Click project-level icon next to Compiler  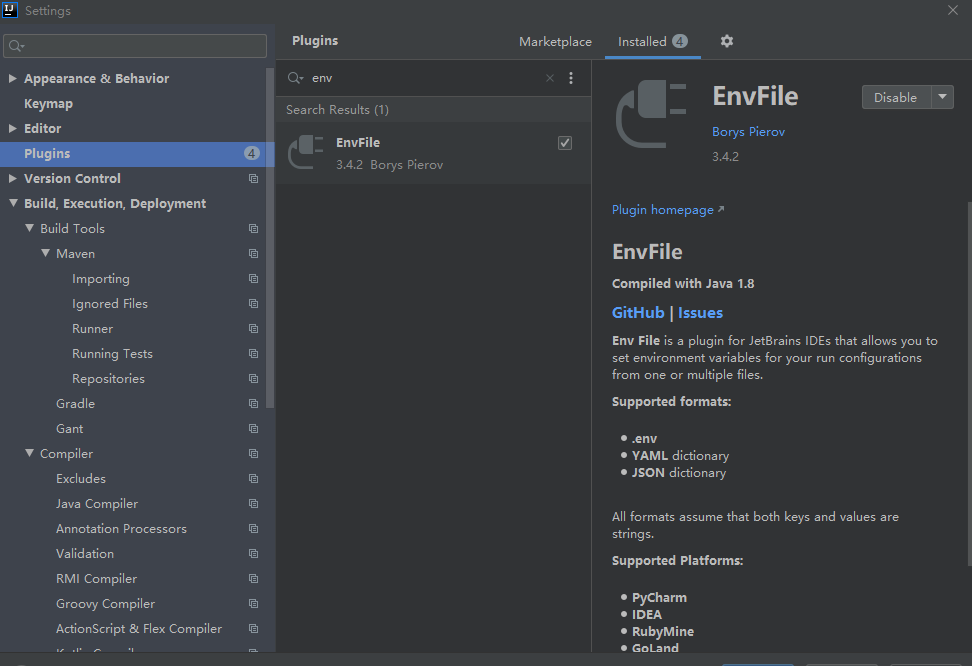254,454
